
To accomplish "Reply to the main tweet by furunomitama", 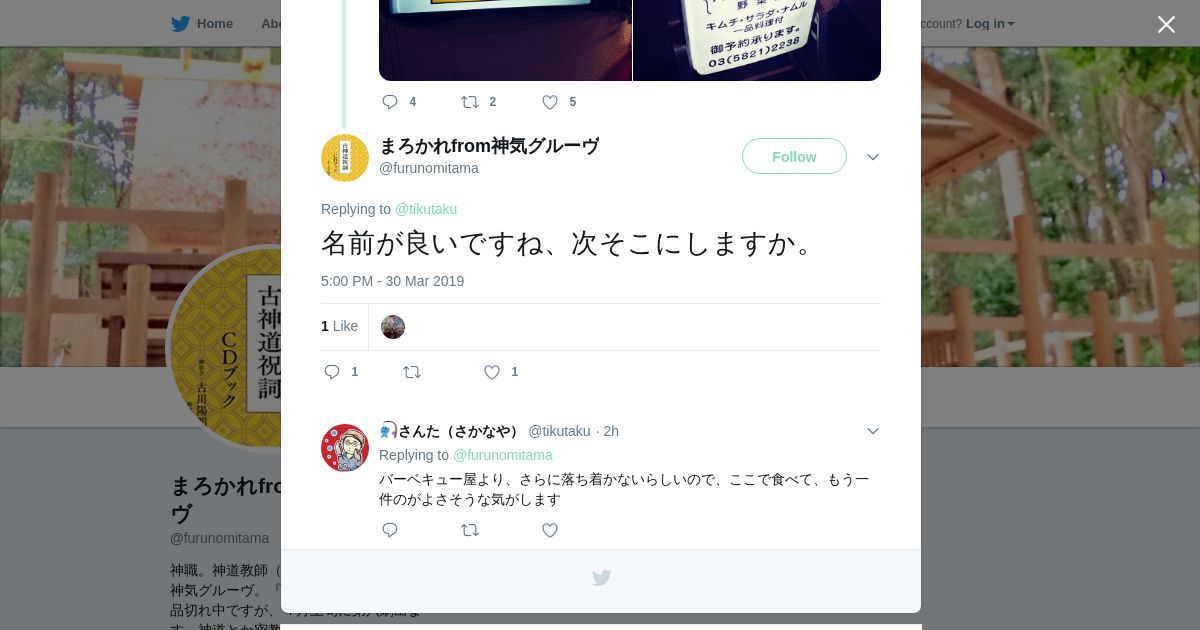I will 332,372.
